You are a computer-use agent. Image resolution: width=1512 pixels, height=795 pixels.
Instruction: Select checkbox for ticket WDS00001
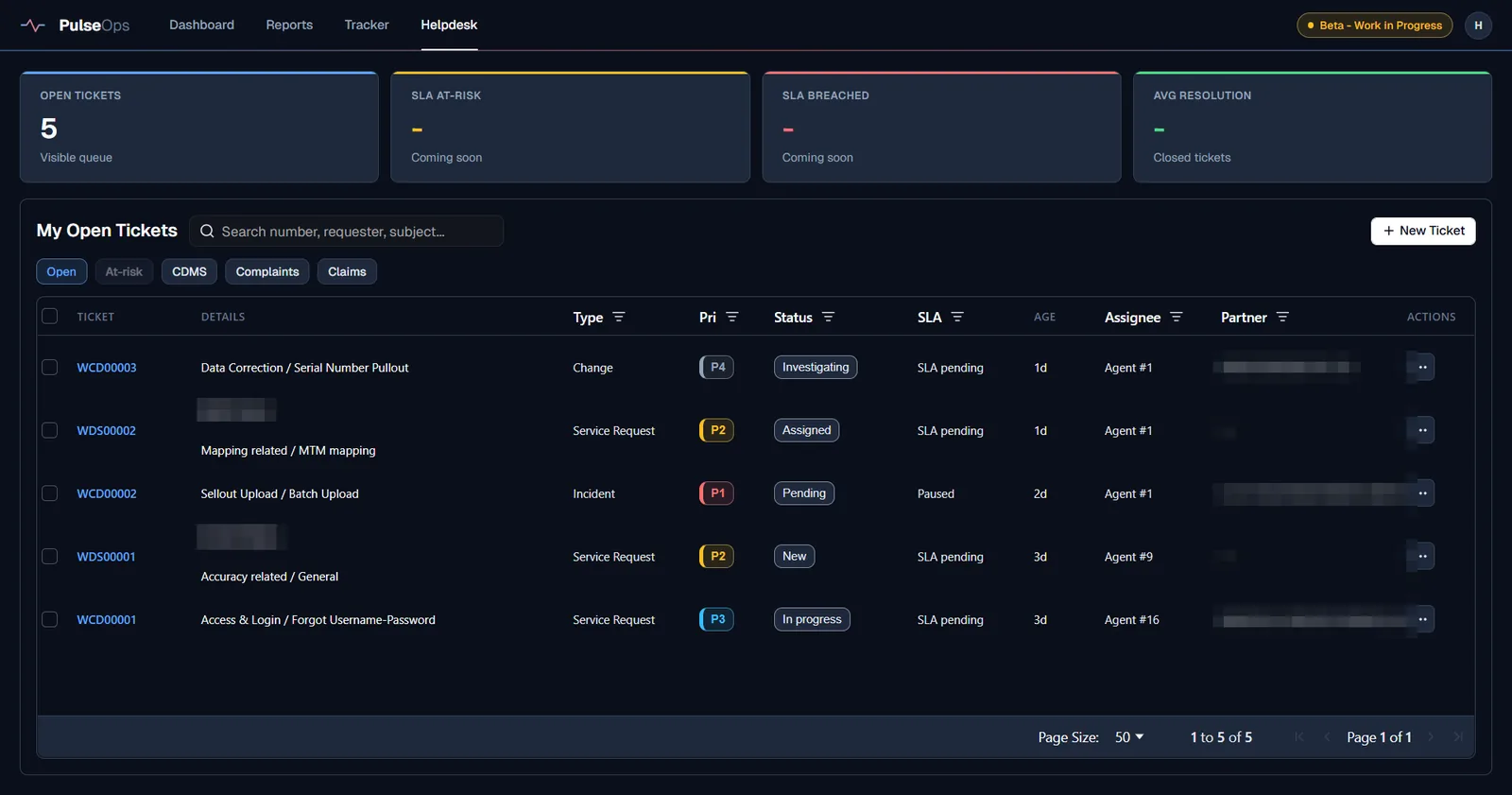[50, 556]
